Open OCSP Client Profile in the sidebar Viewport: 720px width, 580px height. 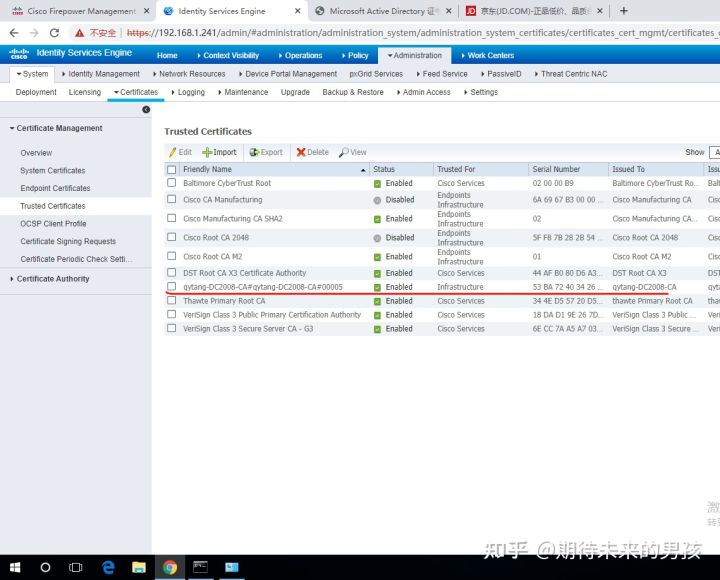(53, 224)
